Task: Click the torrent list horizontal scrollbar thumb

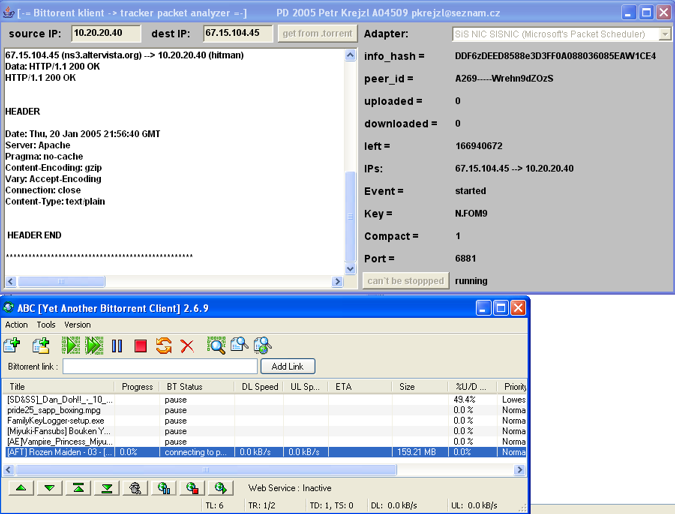Action: [206, 470]
